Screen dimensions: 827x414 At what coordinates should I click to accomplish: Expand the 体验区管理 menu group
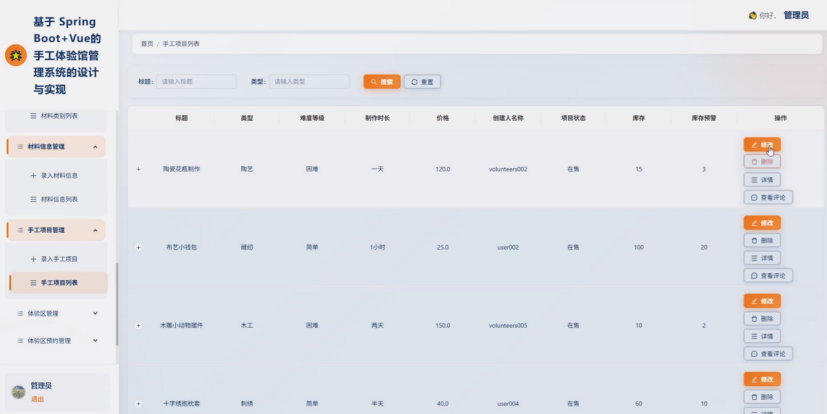click(56, 313)
